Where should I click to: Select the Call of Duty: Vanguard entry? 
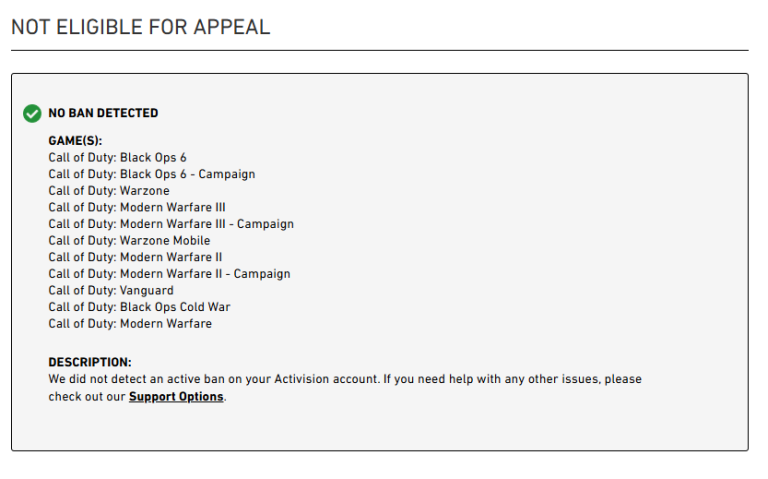pos(111,291)
